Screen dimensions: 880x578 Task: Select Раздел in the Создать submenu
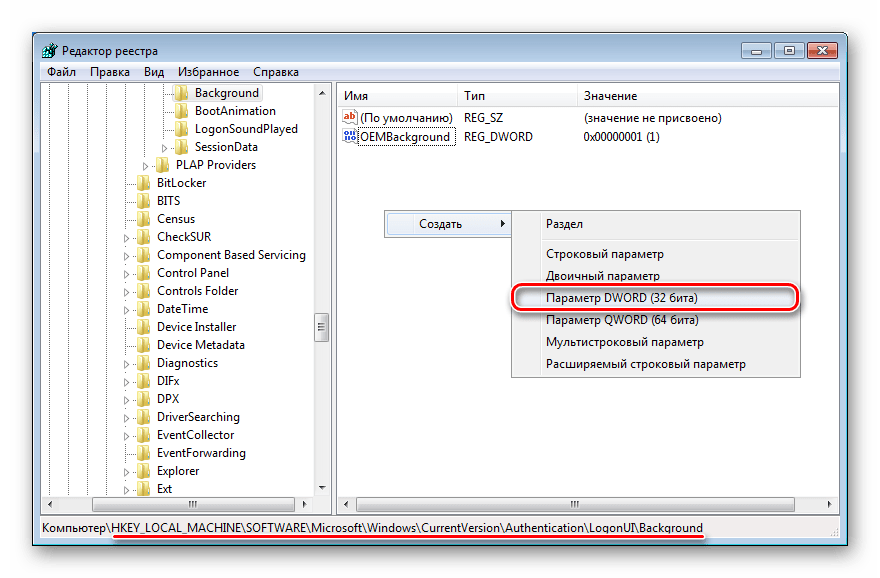(x=655, y=224)
